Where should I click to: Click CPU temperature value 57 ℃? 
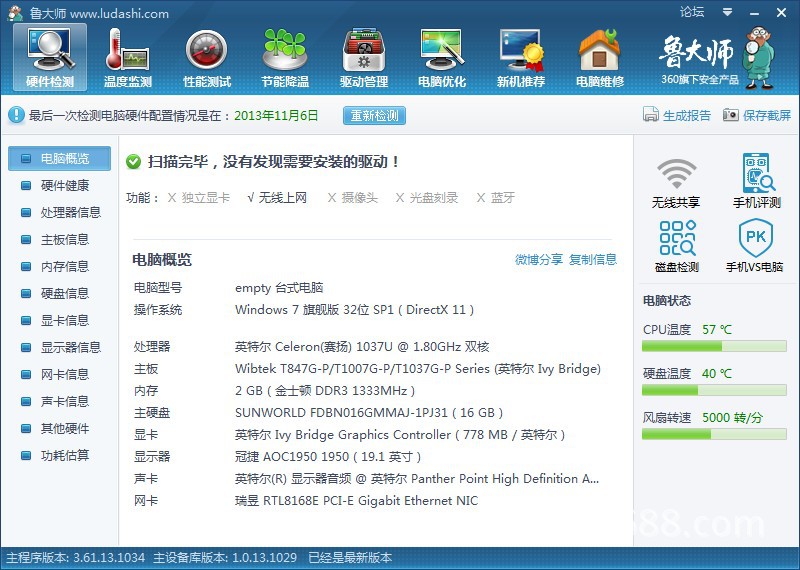click(x=717, y=330)
